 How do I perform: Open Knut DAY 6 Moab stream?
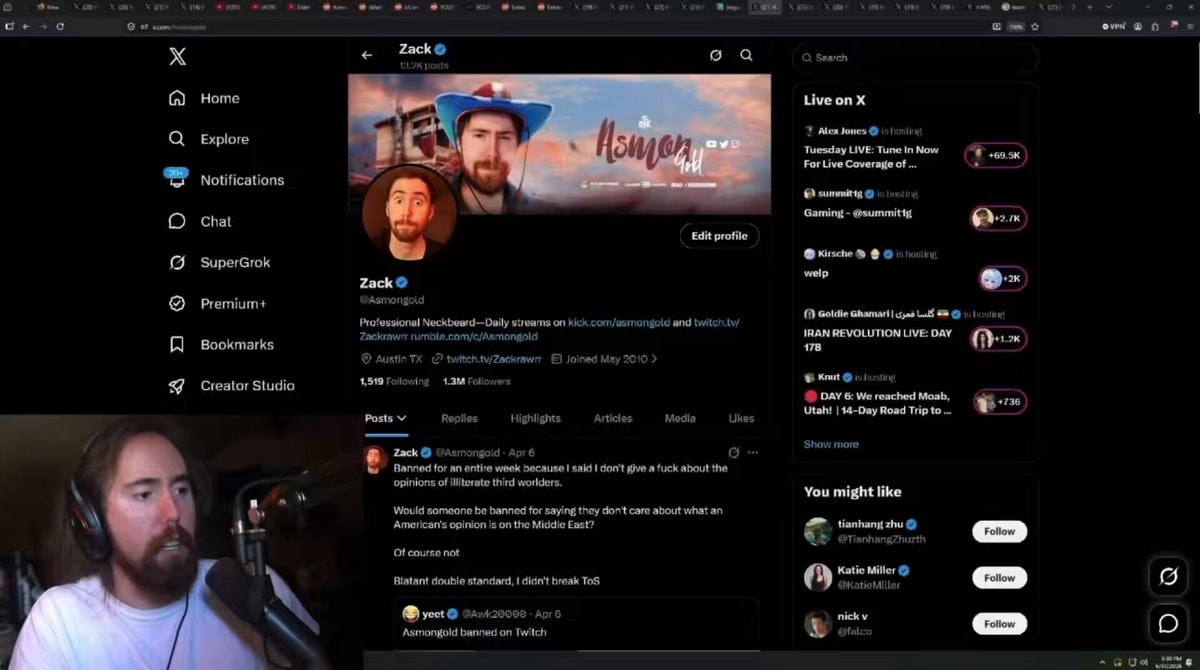click(877, 403)
